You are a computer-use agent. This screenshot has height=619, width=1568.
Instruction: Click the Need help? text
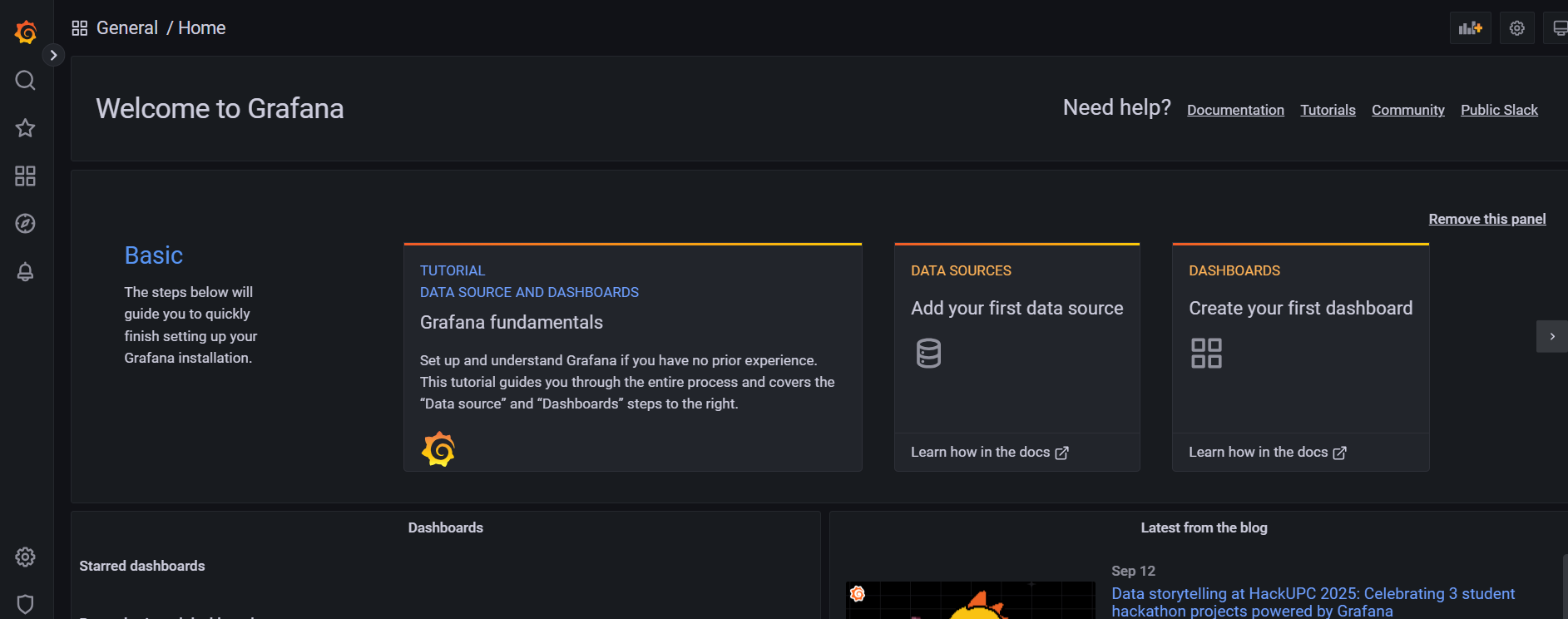[x=1116, y=108]
